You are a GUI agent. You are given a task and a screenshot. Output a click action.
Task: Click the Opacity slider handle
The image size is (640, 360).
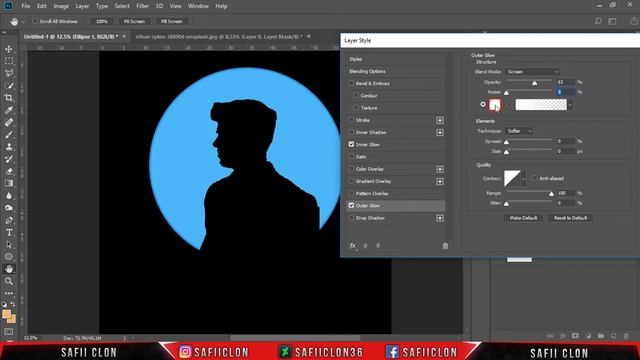pyautogui.click(x=534, y=83)
